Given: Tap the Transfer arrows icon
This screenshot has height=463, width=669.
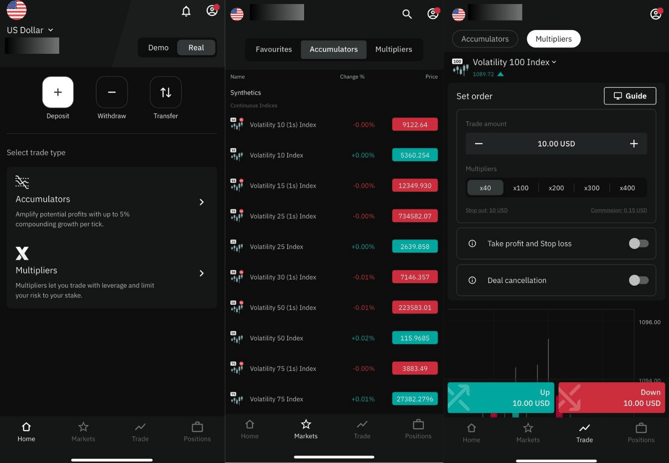Looking at the screenshot, I should pos(166,92).
